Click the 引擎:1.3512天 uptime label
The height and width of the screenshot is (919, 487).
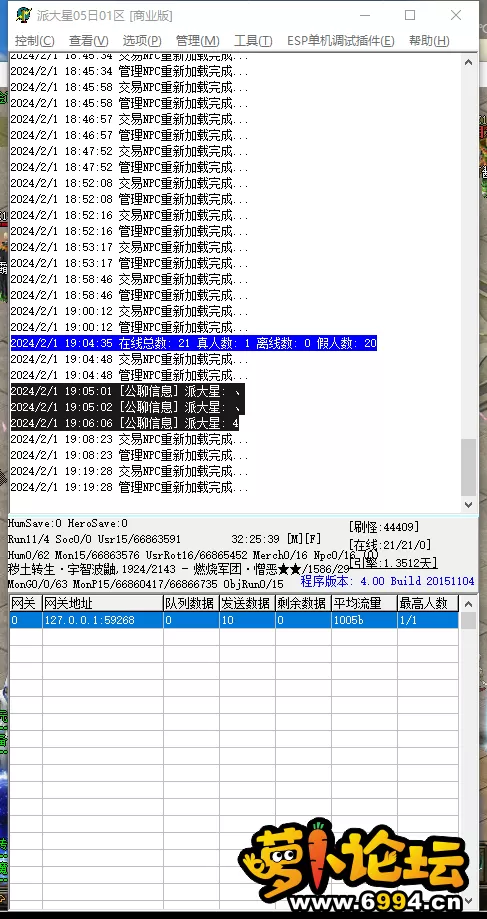click(393, 563)
